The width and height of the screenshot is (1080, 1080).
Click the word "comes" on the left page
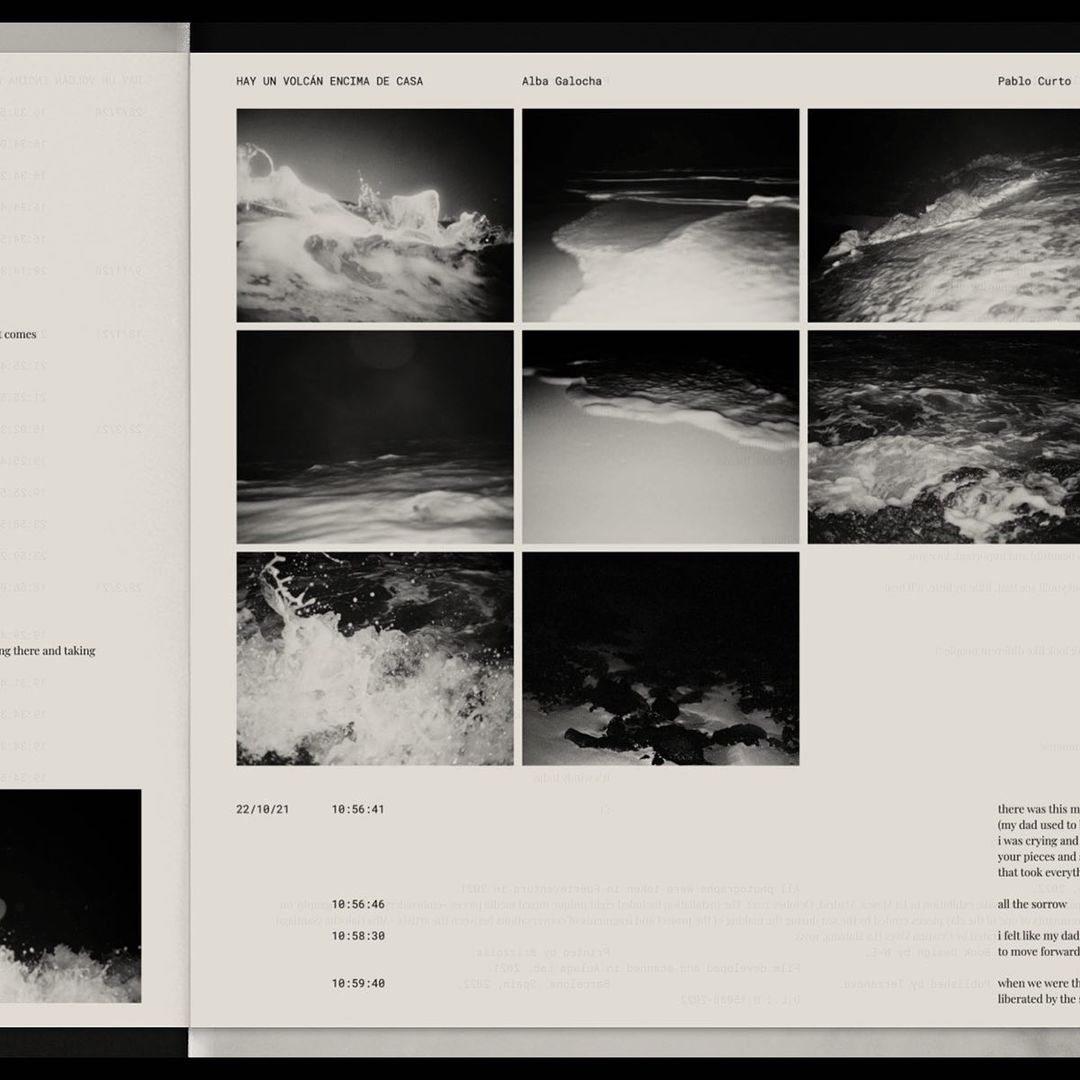pos(19,334)
